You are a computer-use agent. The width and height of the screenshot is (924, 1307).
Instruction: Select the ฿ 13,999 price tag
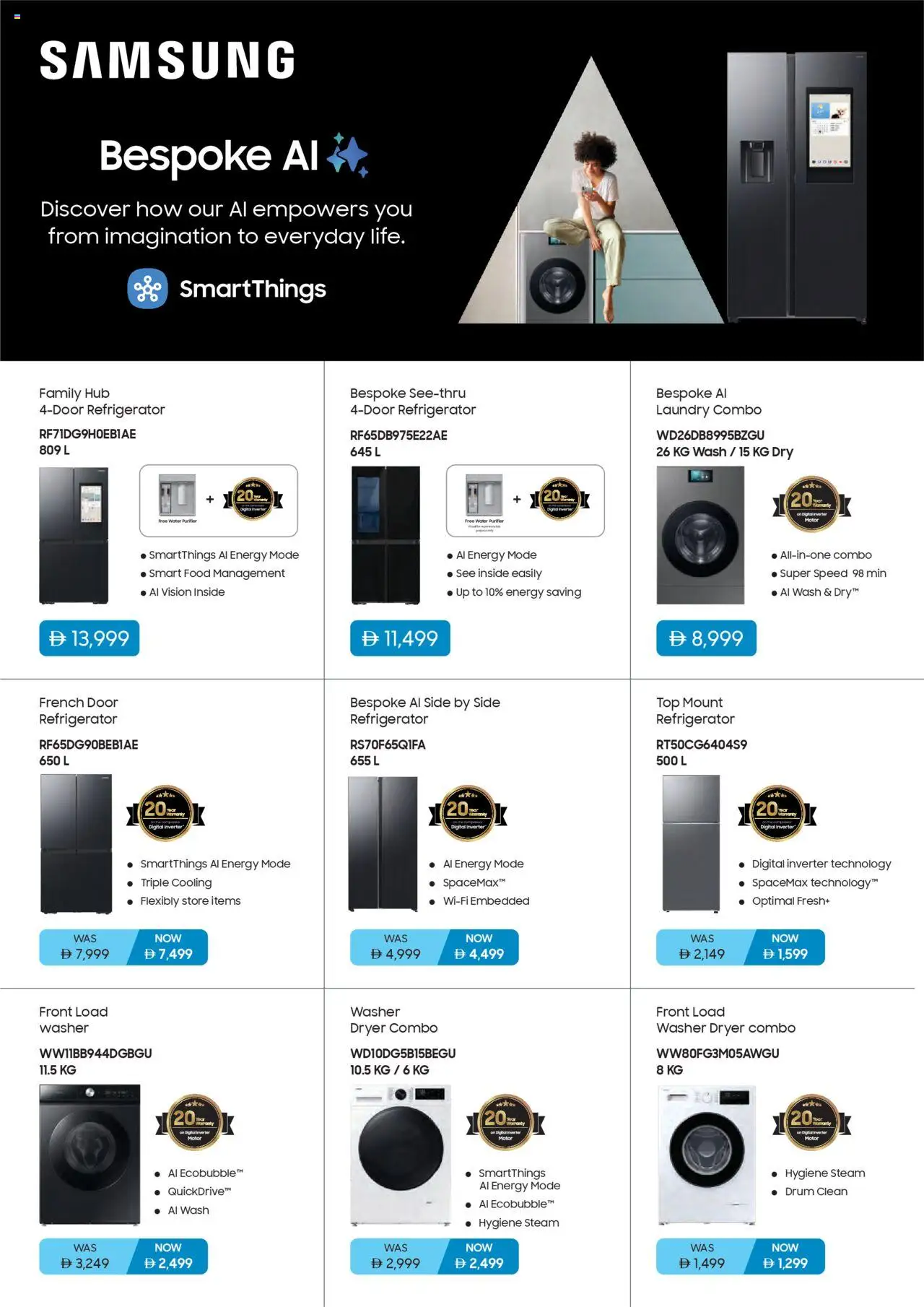point(89,638)
